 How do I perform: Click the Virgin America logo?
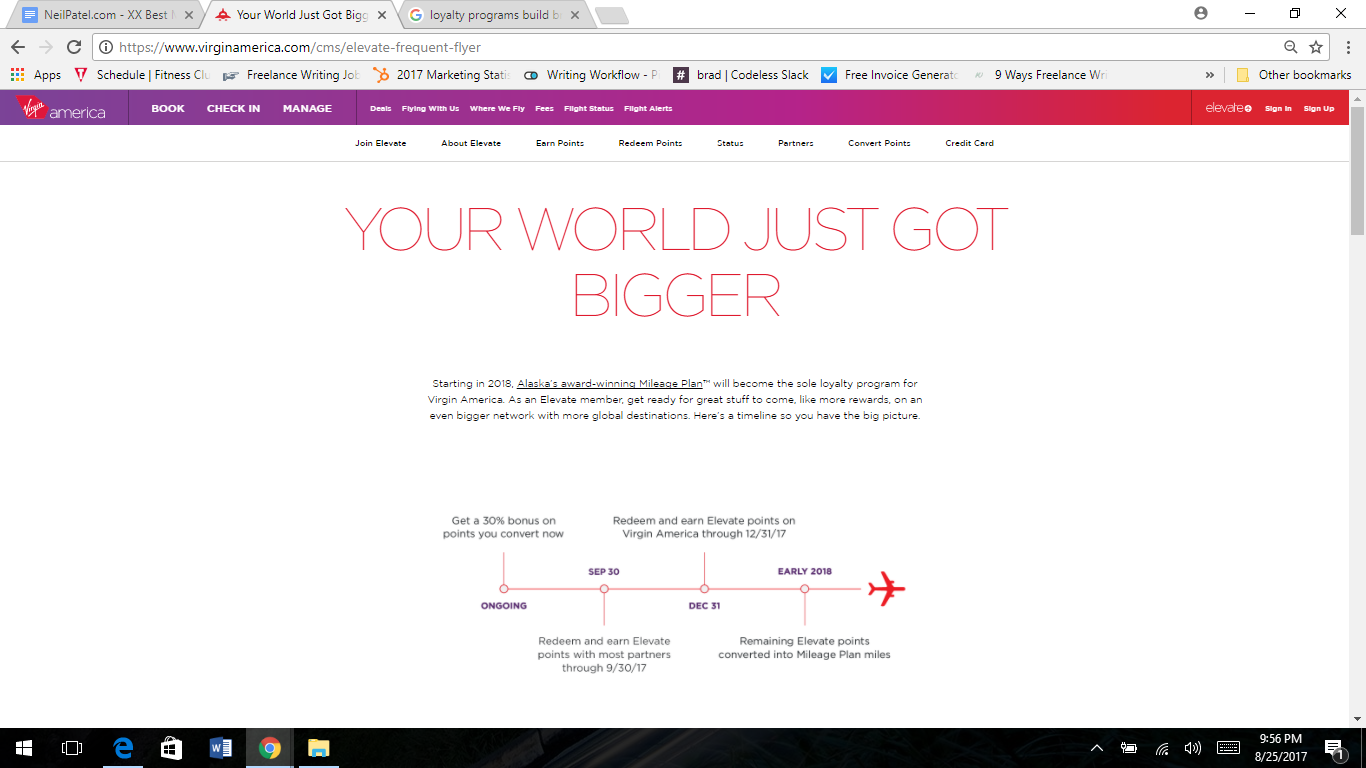click(61, 108)
